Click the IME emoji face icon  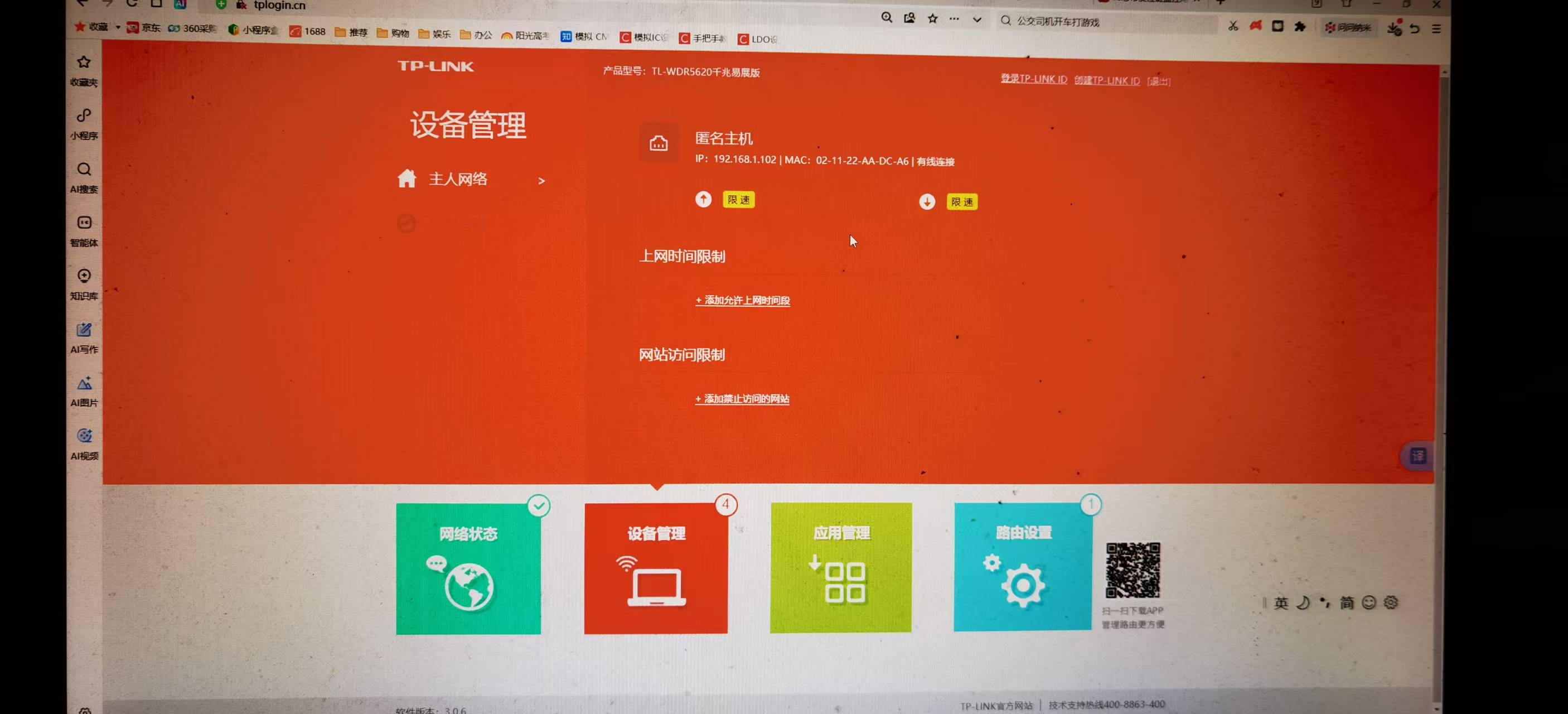point(1368,602)
